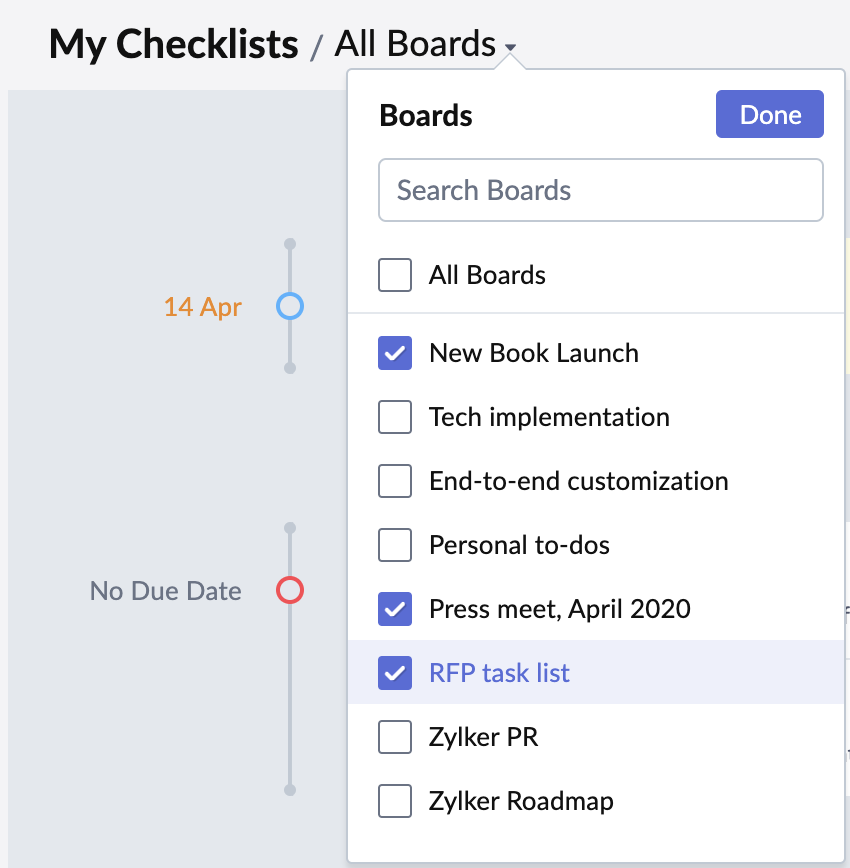Check the Zylker PR checkbox
This screenshot has width=850, height=868.
pos(395,737)
